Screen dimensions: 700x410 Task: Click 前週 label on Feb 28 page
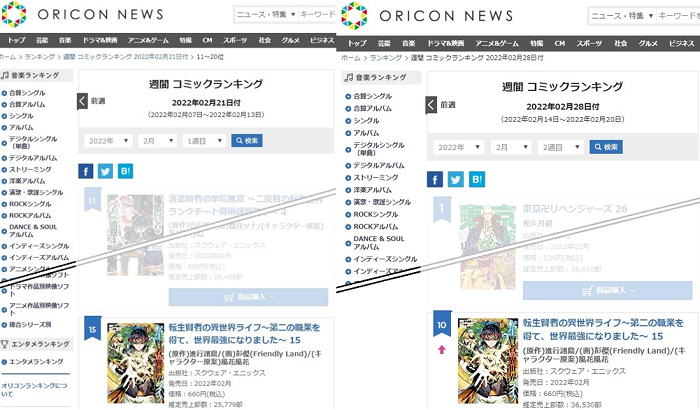click(x=448, y=105)
